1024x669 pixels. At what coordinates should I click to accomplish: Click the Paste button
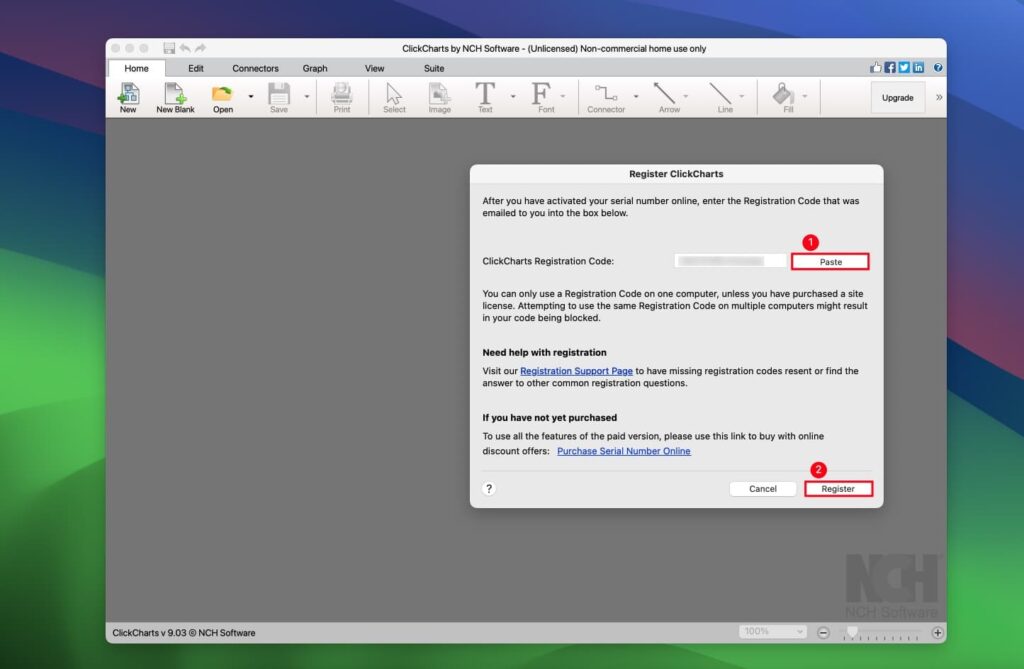coord(830,262)
